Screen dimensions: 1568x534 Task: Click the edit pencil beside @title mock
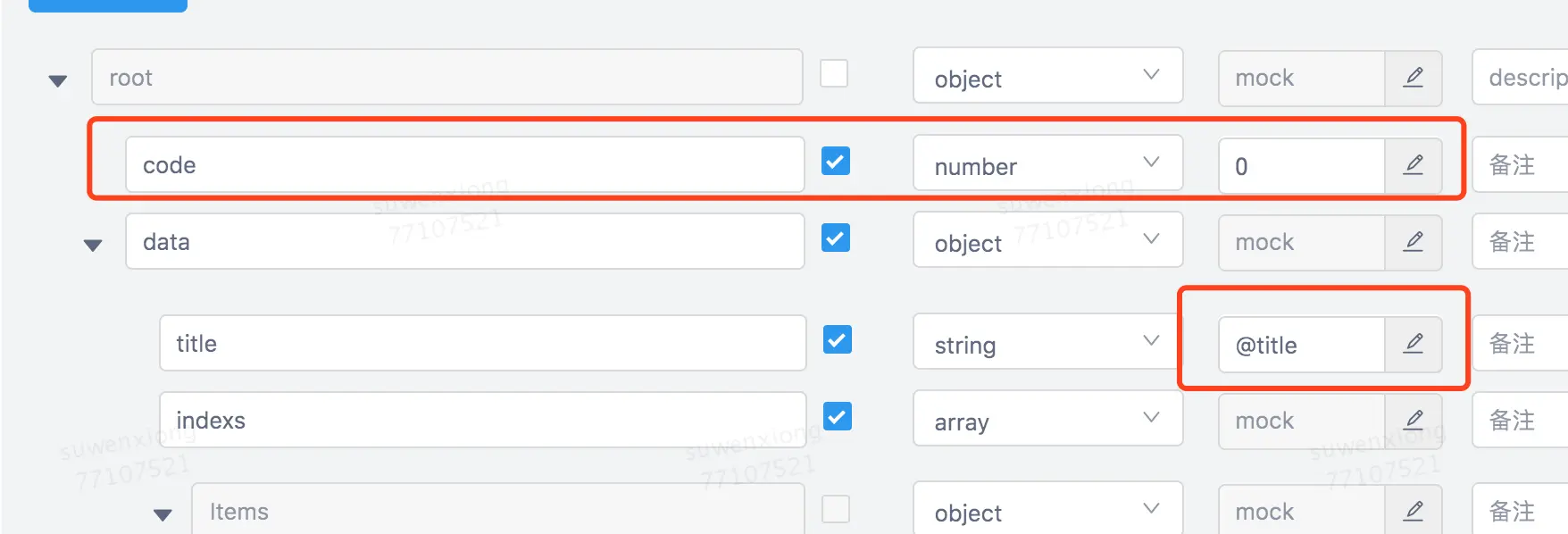[x=1413, y=344]
